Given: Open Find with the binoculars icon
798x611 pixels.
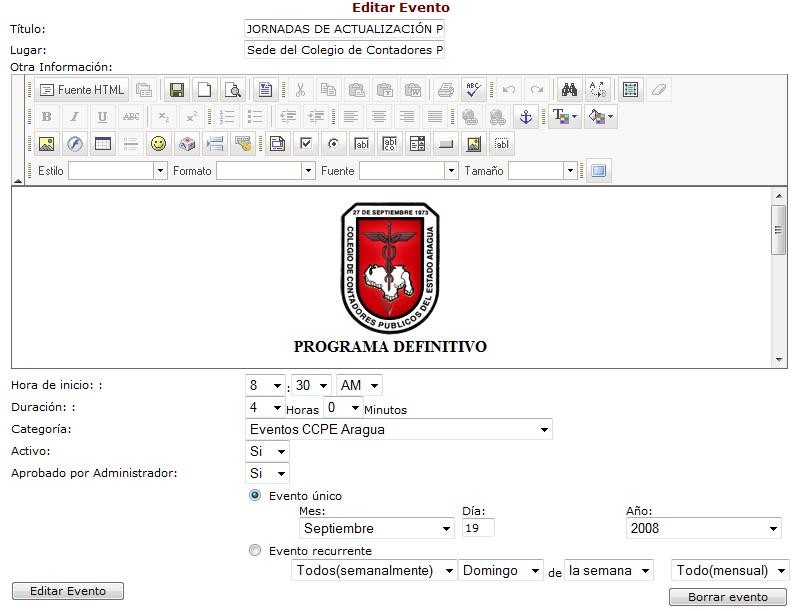Looking at the screenshot, I should point(569,90).
